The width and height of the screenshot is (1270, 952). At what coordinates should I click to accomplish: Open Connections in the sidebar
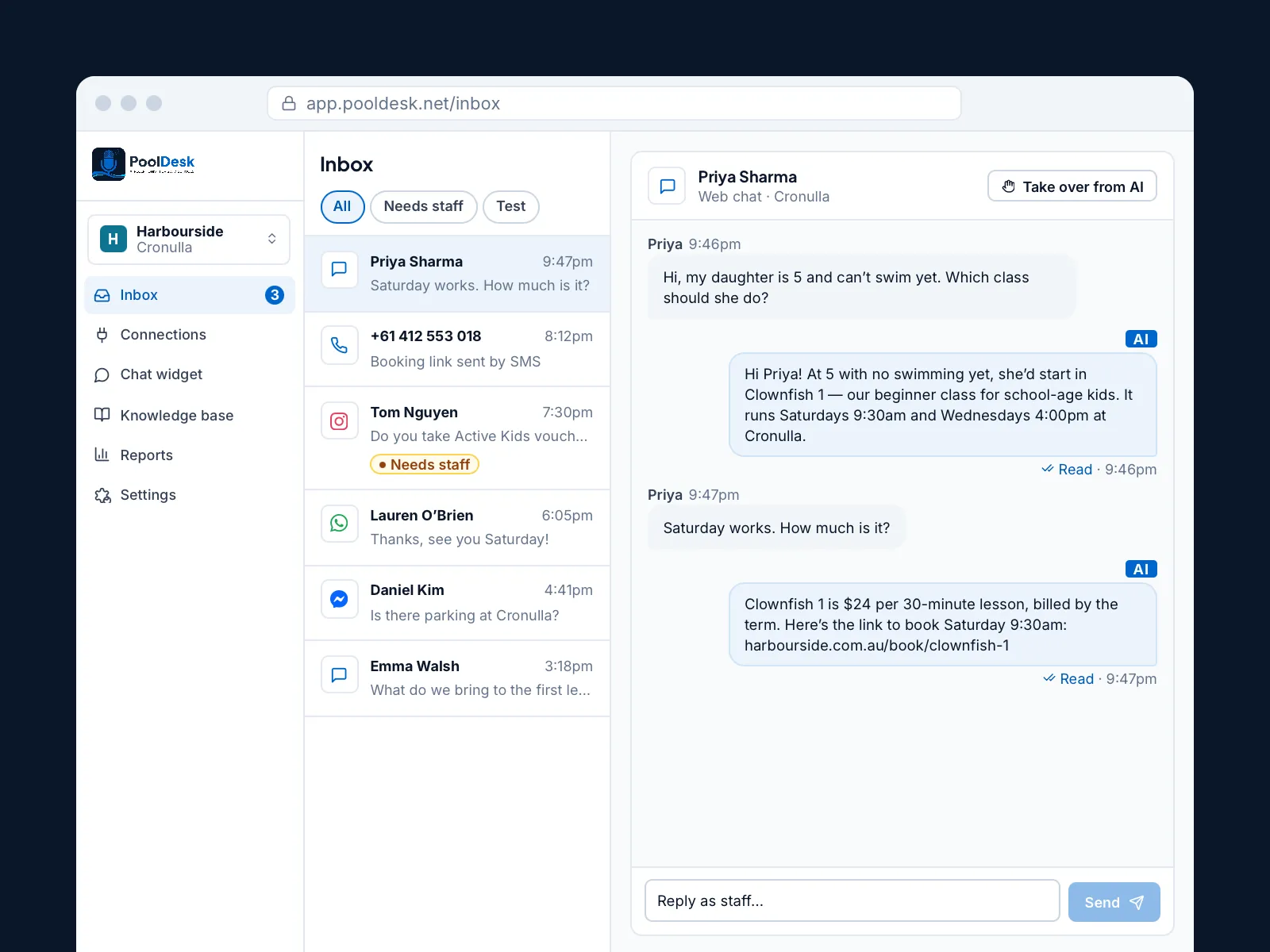point(189,335)
